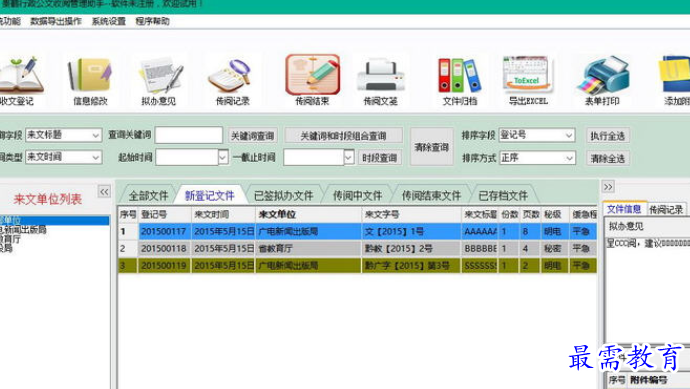Click the 黔广字【2015】第3号 cell
This screenshot has height=389, width=690.
[x=411, y=265]
